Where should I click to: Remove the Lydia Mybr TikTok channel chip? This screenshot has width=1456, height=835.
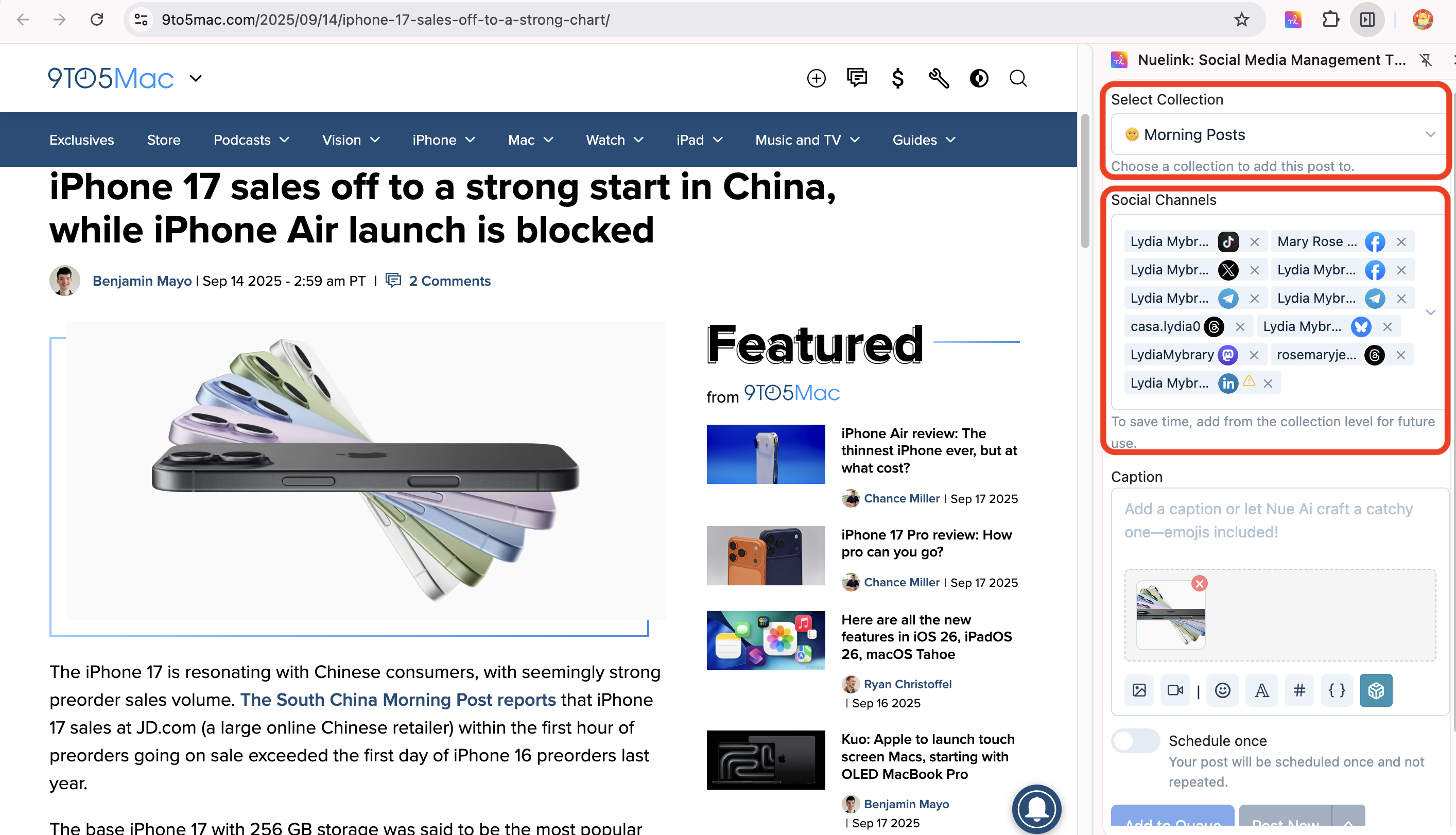[1255, 241]
